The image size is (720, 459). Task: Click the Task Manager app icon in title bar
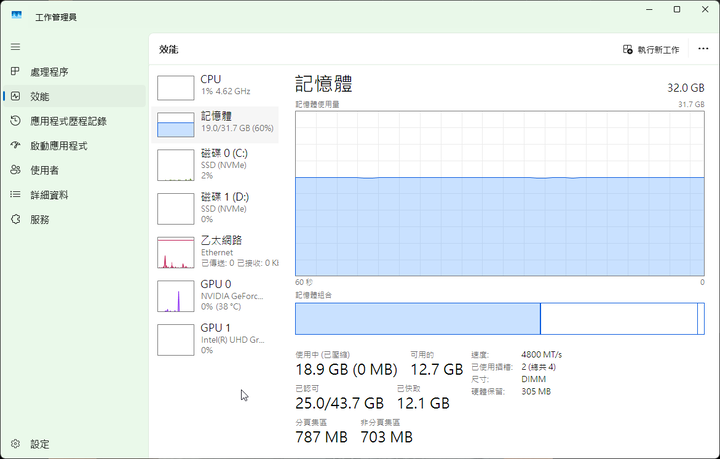point(17,16)
